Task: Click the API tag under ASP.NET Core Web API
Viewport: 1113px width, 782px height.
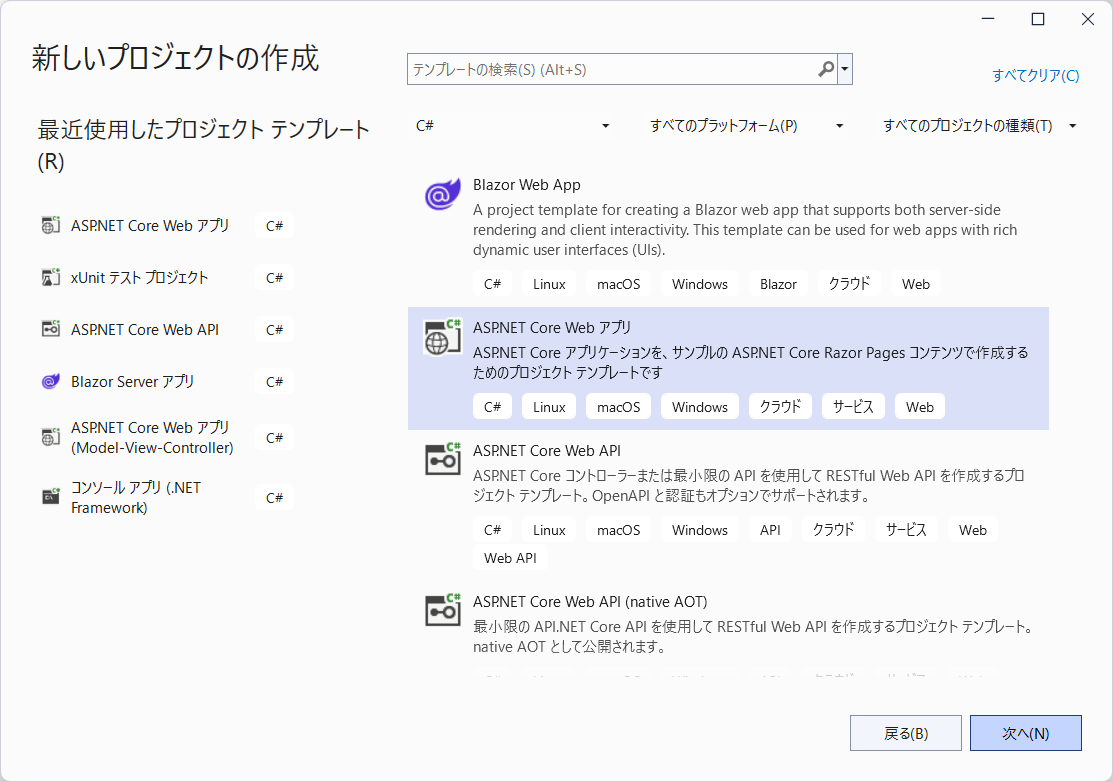Action: pos(770,530)
